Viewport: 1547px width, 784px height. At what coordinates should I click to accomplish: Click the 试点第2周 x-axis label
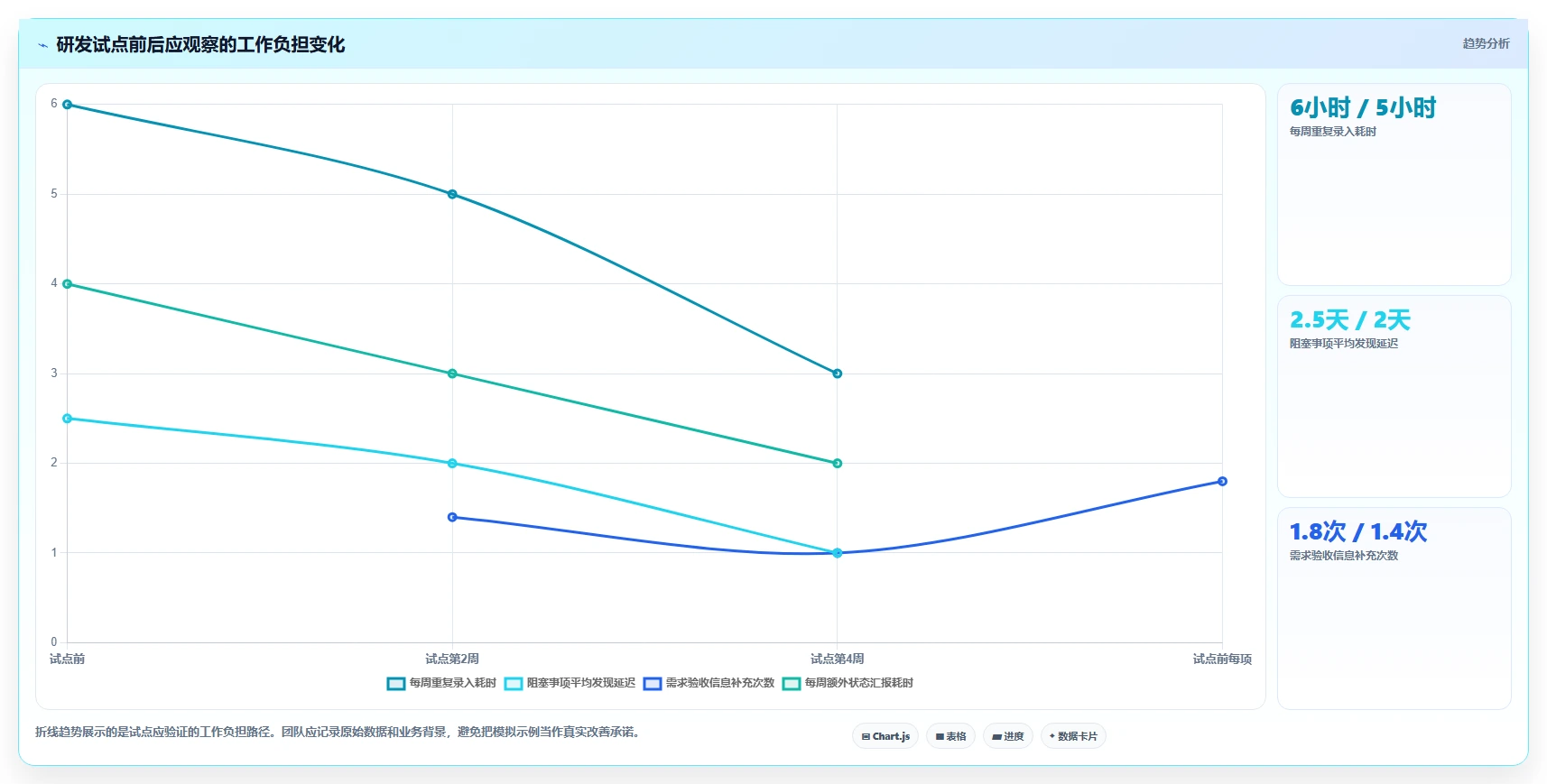point(452,659)
